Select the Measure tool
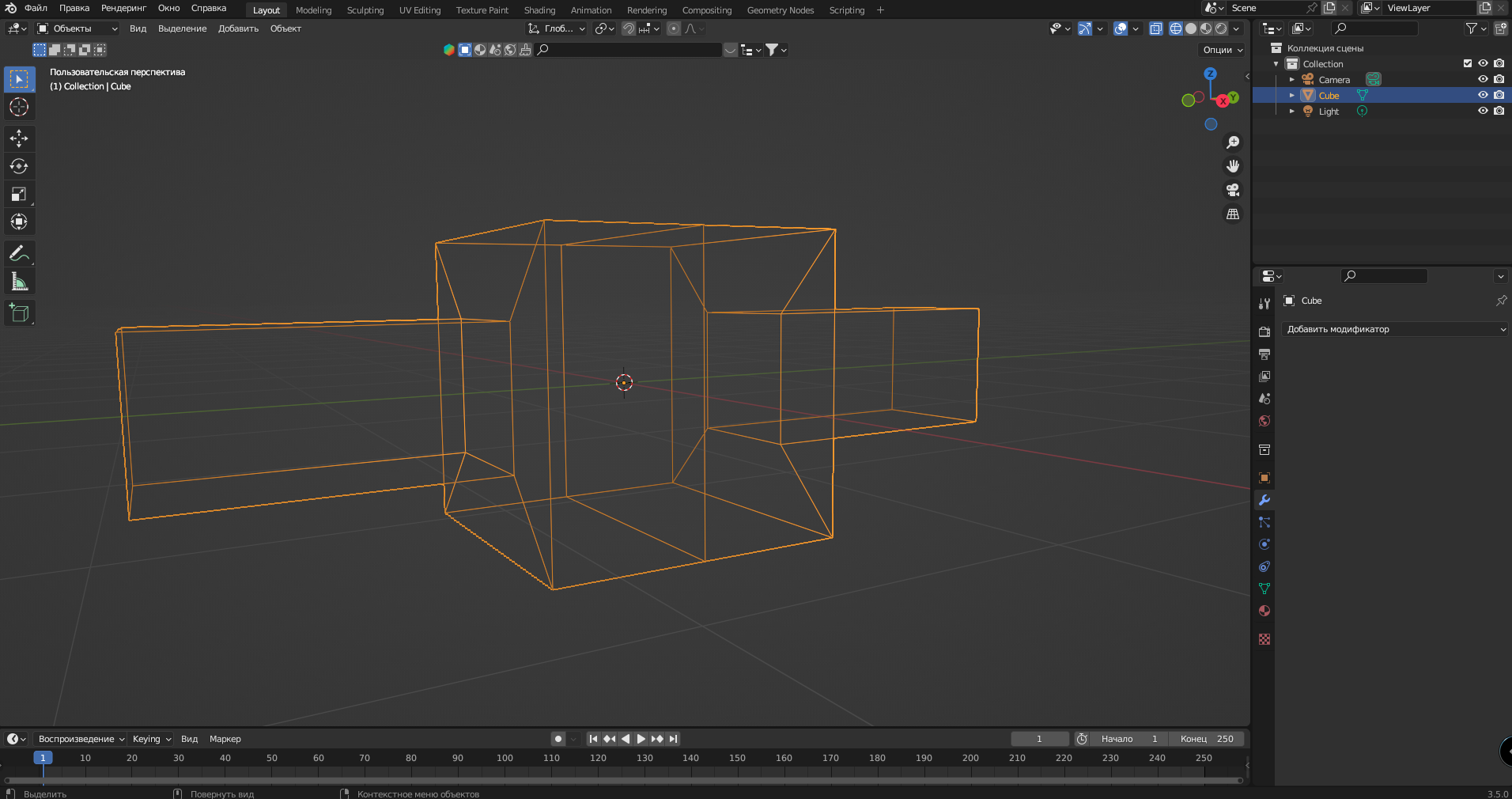 [x=19, y=282]
